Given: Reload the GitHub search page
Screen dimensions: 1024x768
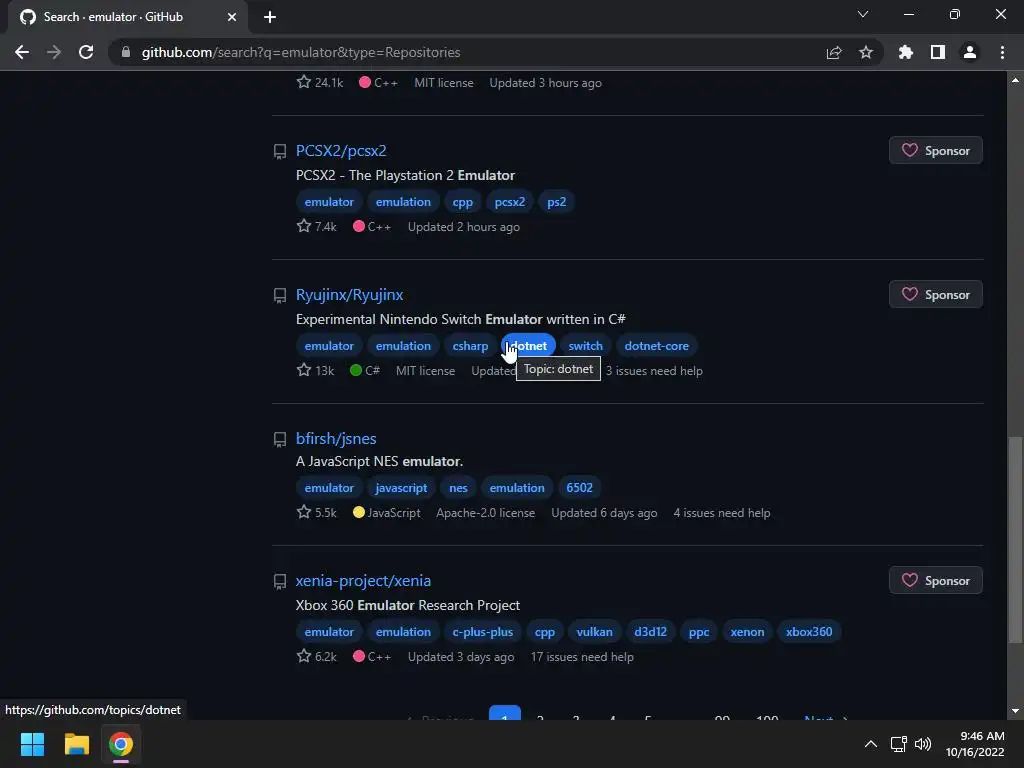Looking at the screenshot, I should [x=86, y=52].
